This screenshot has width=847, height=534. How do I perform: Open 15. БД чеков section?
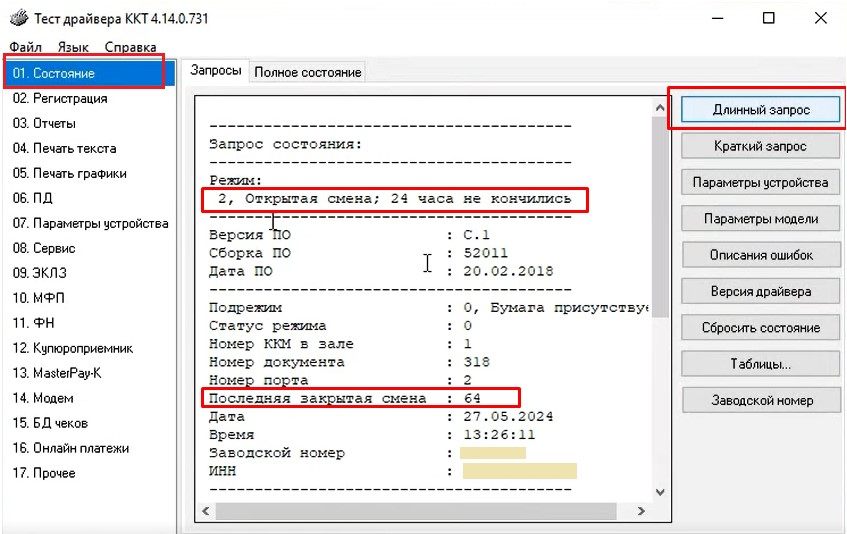(50, 423)
